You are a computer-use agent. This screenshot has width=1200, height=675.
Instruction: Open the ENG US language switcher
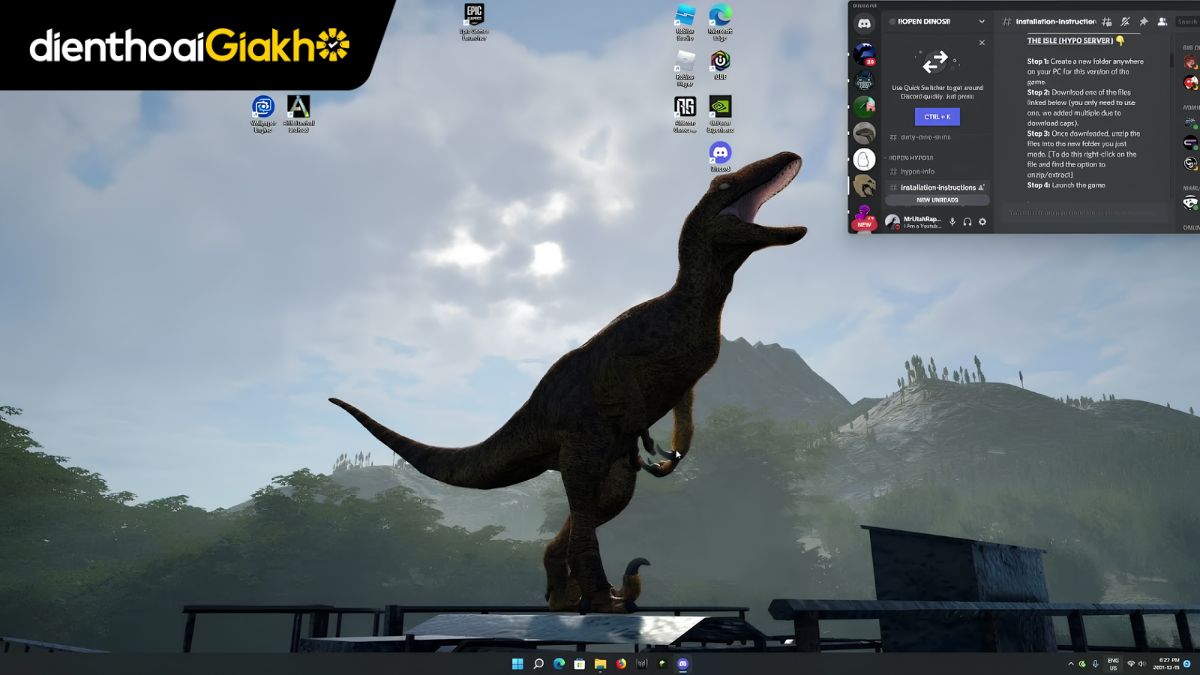pyautogui.click(x=1111, y=663)
